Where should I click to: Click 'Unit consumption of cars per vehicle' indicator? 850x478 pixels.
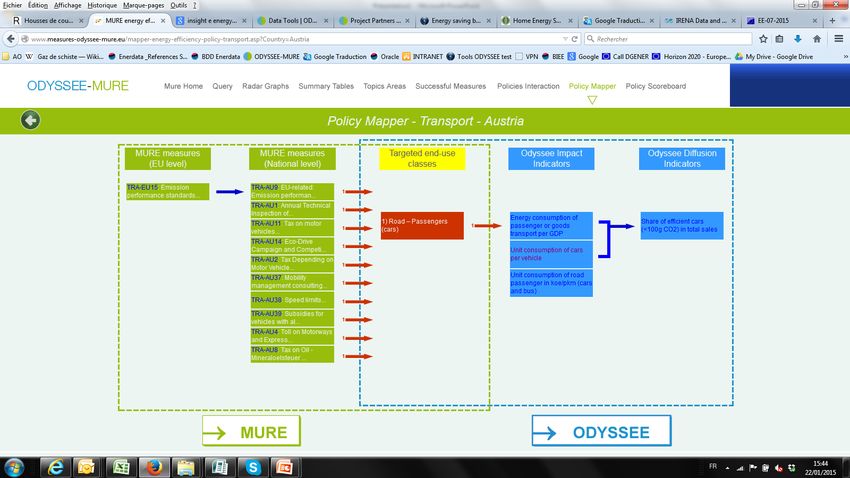tap(551, 254)
